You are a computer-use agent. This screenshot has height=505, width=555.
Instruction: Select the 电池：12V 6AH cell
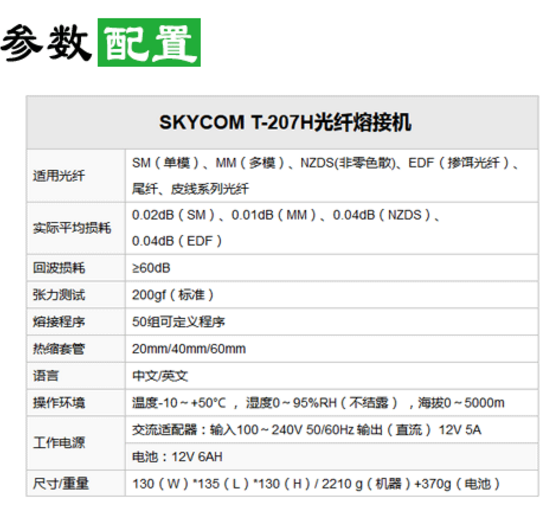click(x=332, y=457)
